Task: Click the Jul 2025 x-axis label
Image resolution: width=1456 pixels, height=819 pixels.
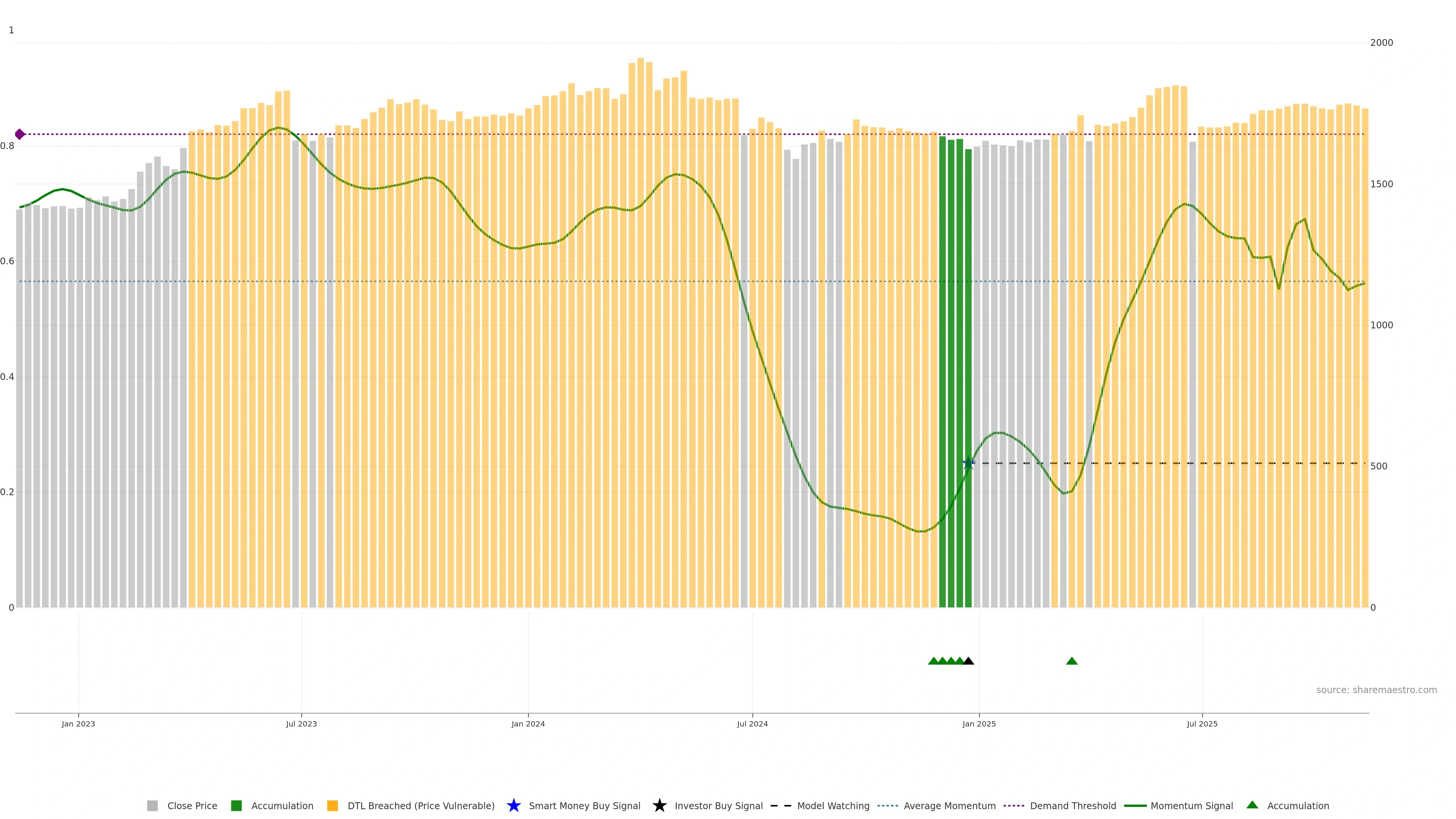Action: pos(1202,724)
